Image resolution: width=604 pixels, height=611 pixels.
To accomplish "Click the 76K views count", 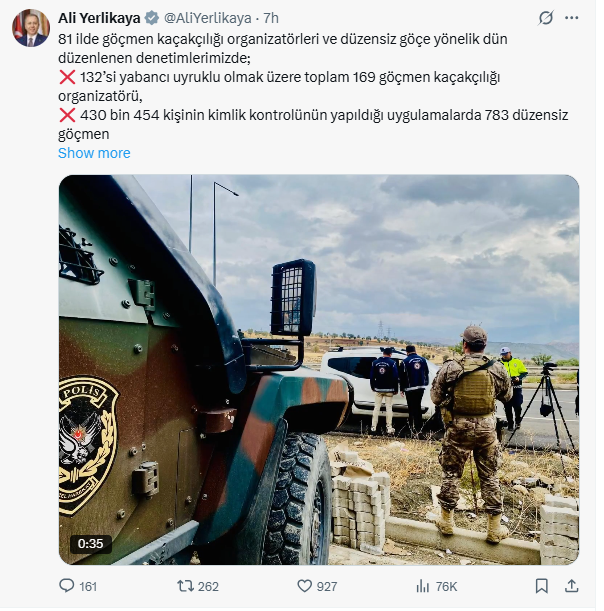I will (x=446, y=586).
